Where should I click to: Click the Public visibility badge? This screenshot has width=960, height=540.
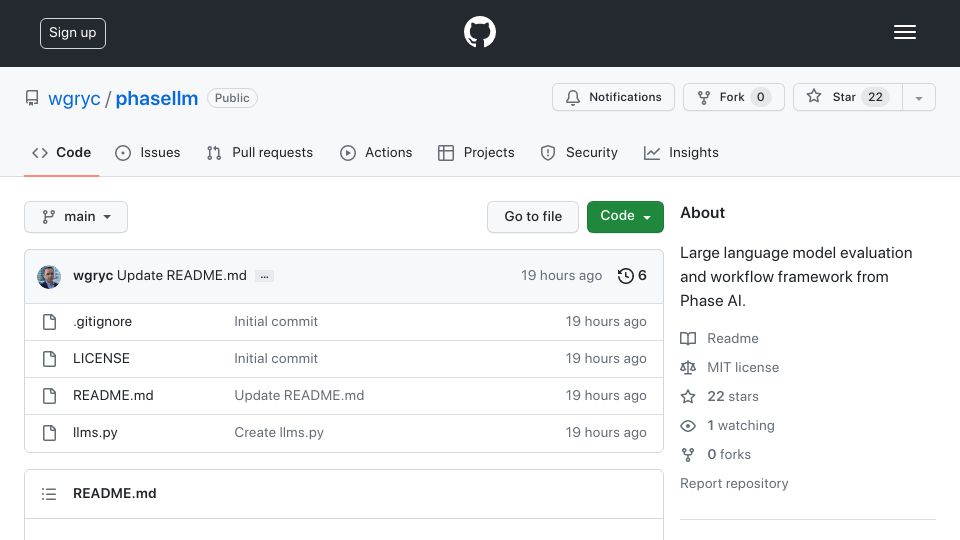coord(232,98)
